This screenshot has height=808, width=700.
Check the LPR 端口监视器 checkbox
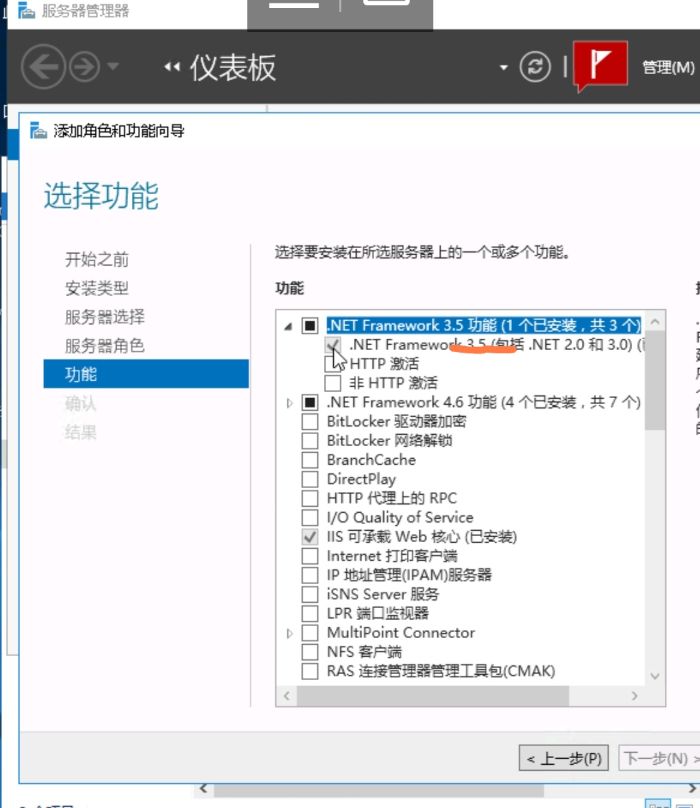point(310,613)
